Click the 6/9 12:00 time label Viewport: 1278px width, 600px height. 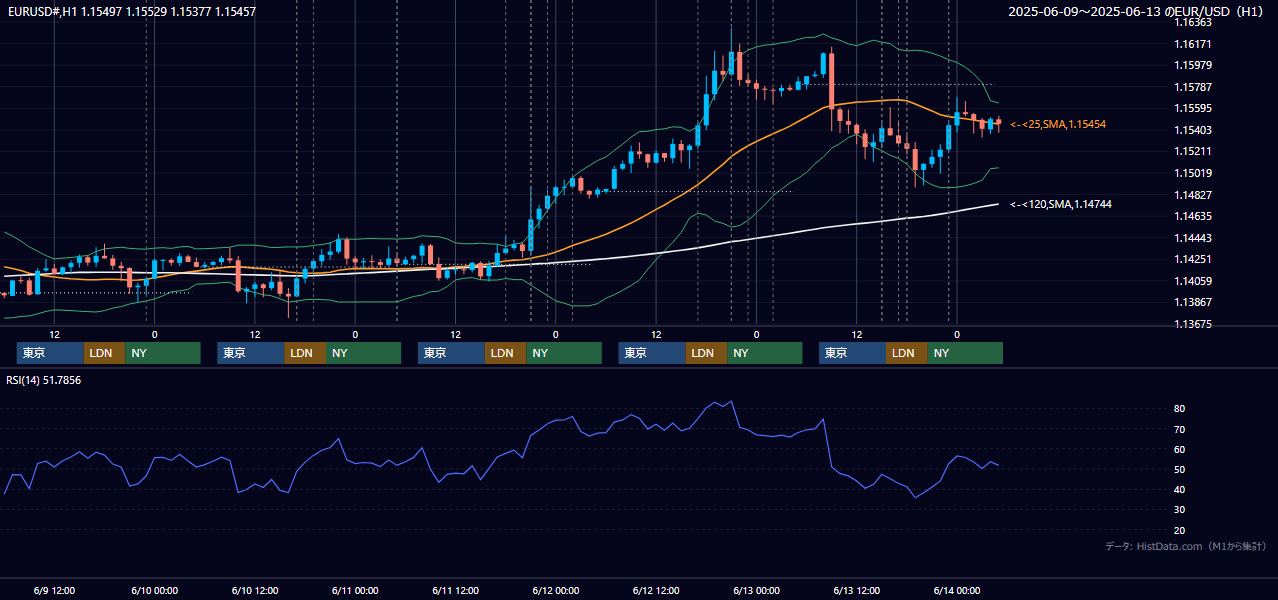pyautogui.click(x=54, y=590)
